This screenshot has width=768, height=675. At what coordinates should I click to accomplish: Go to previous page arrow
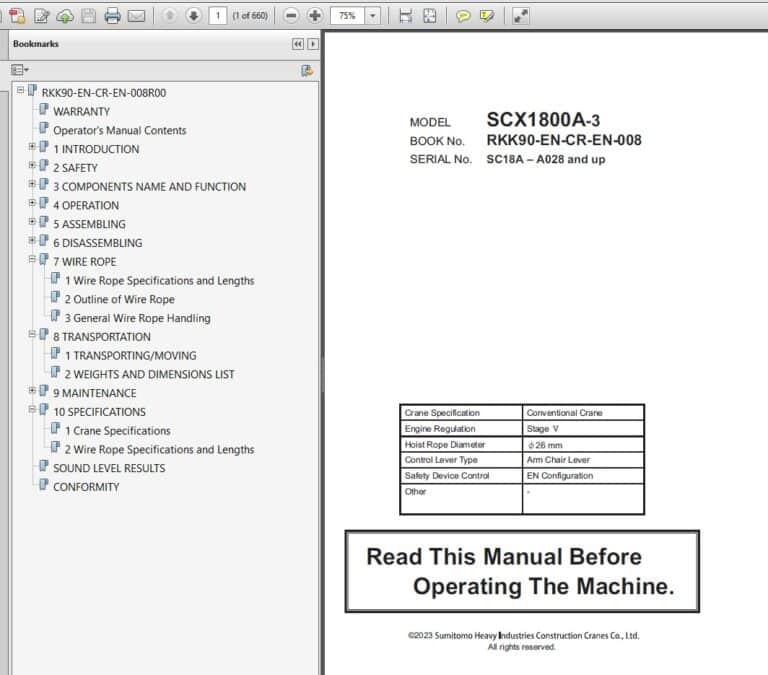pyautogui.click(x=169, y=16)
